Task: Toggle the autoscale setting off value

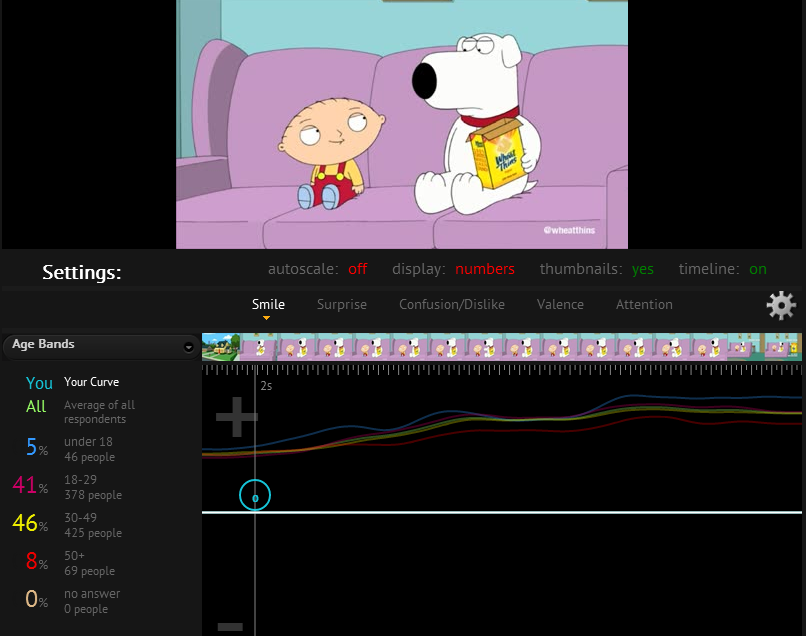Action: [357, 269]
